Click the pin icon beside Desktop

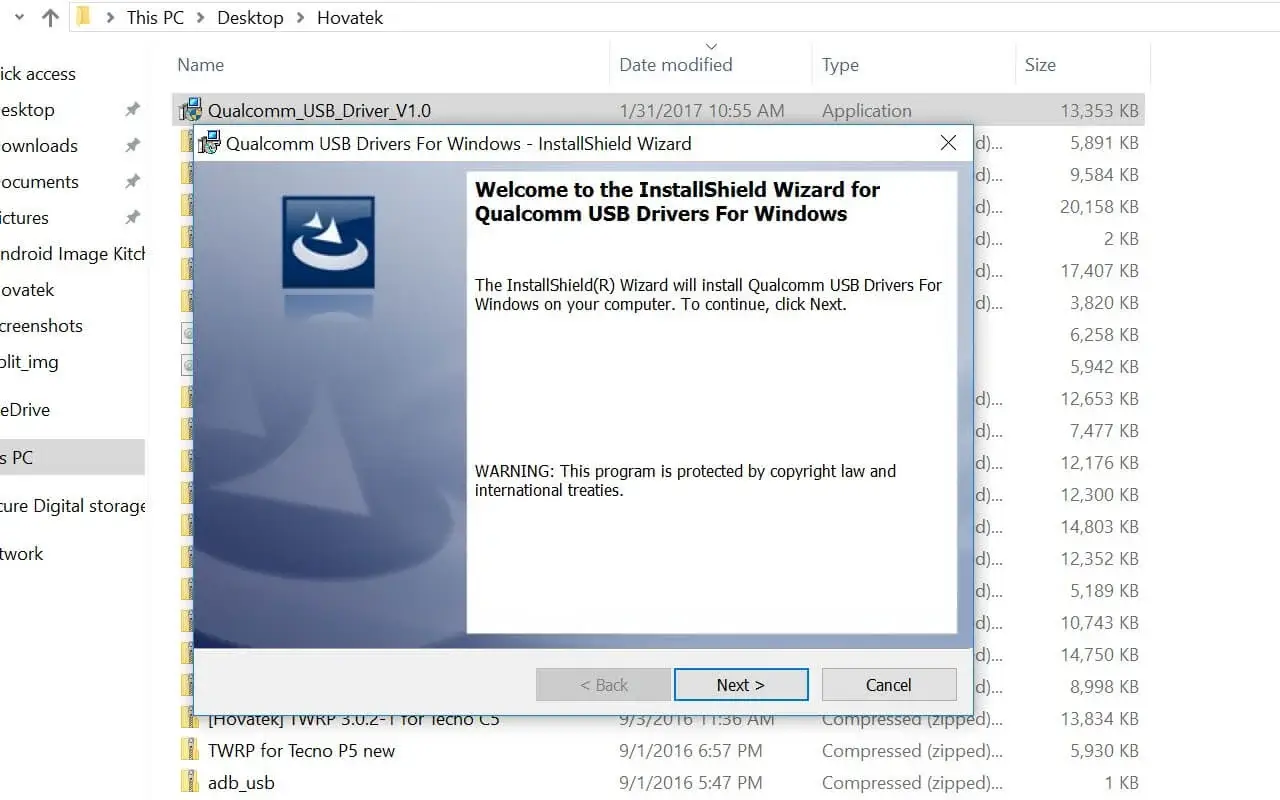[131, 109]
